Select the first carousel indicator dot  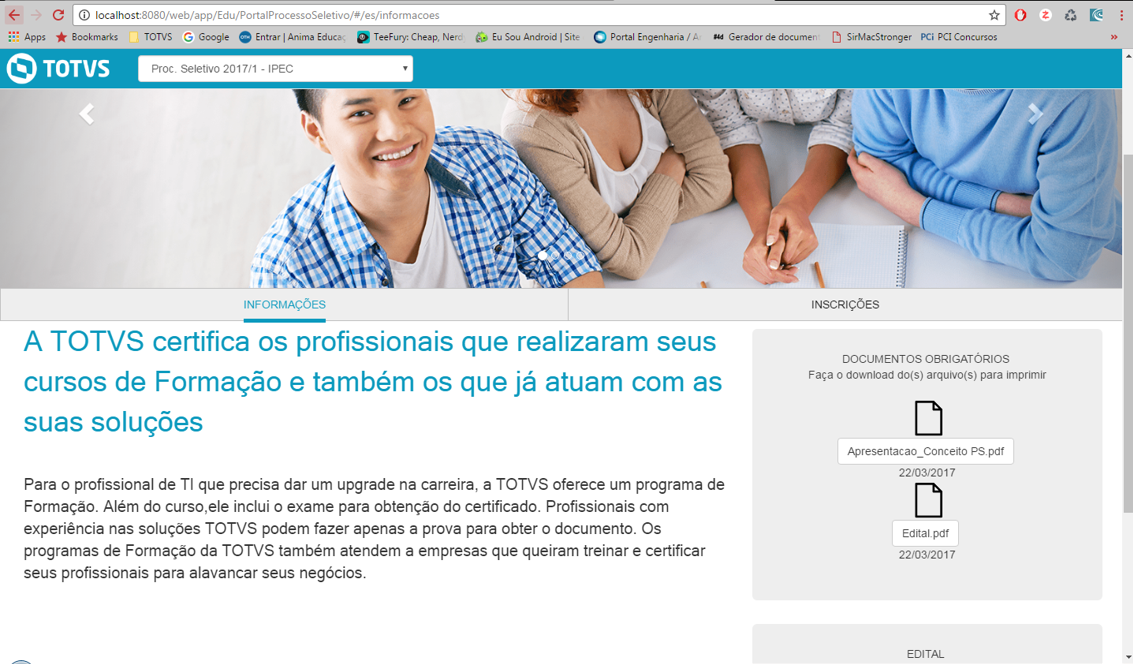click(x=543, y=255)
